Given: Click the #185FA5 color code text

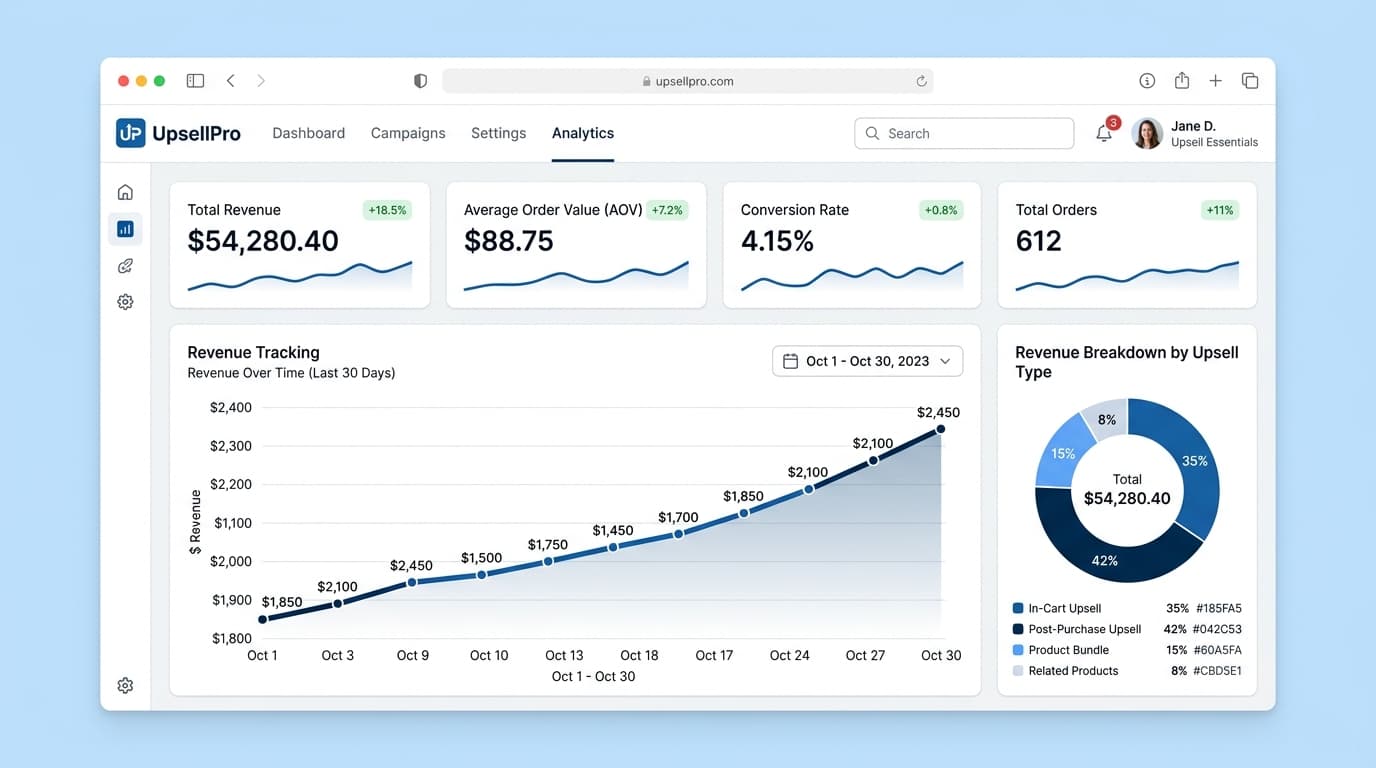Looking at the screenshot, I should coord(1217,608).
